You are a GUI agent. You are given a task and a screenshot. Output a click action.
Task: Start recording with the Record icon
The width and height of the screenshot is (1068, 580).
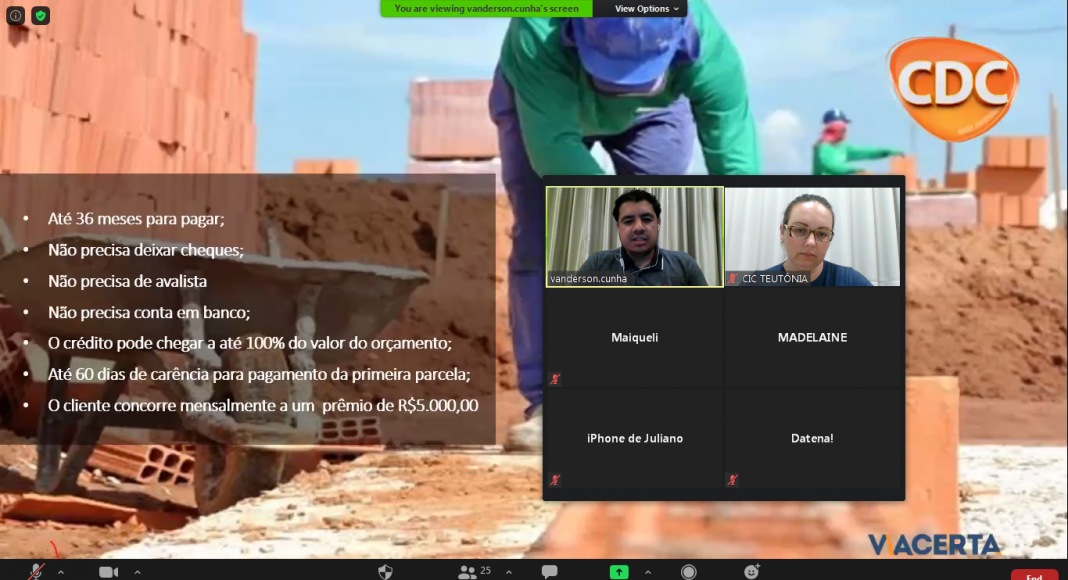[x=688, y=571]
